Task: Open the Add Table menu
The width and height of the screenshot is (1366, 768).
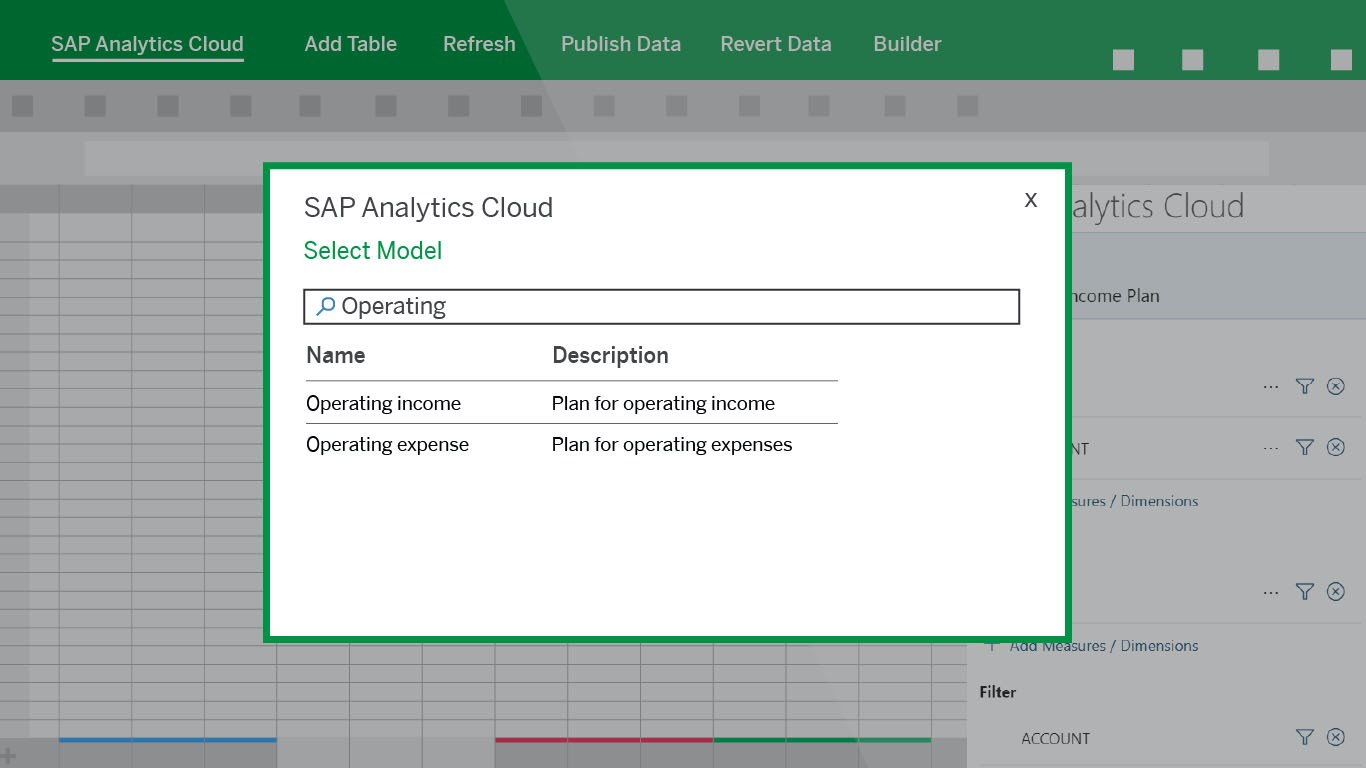Action: tap(351, 44)
